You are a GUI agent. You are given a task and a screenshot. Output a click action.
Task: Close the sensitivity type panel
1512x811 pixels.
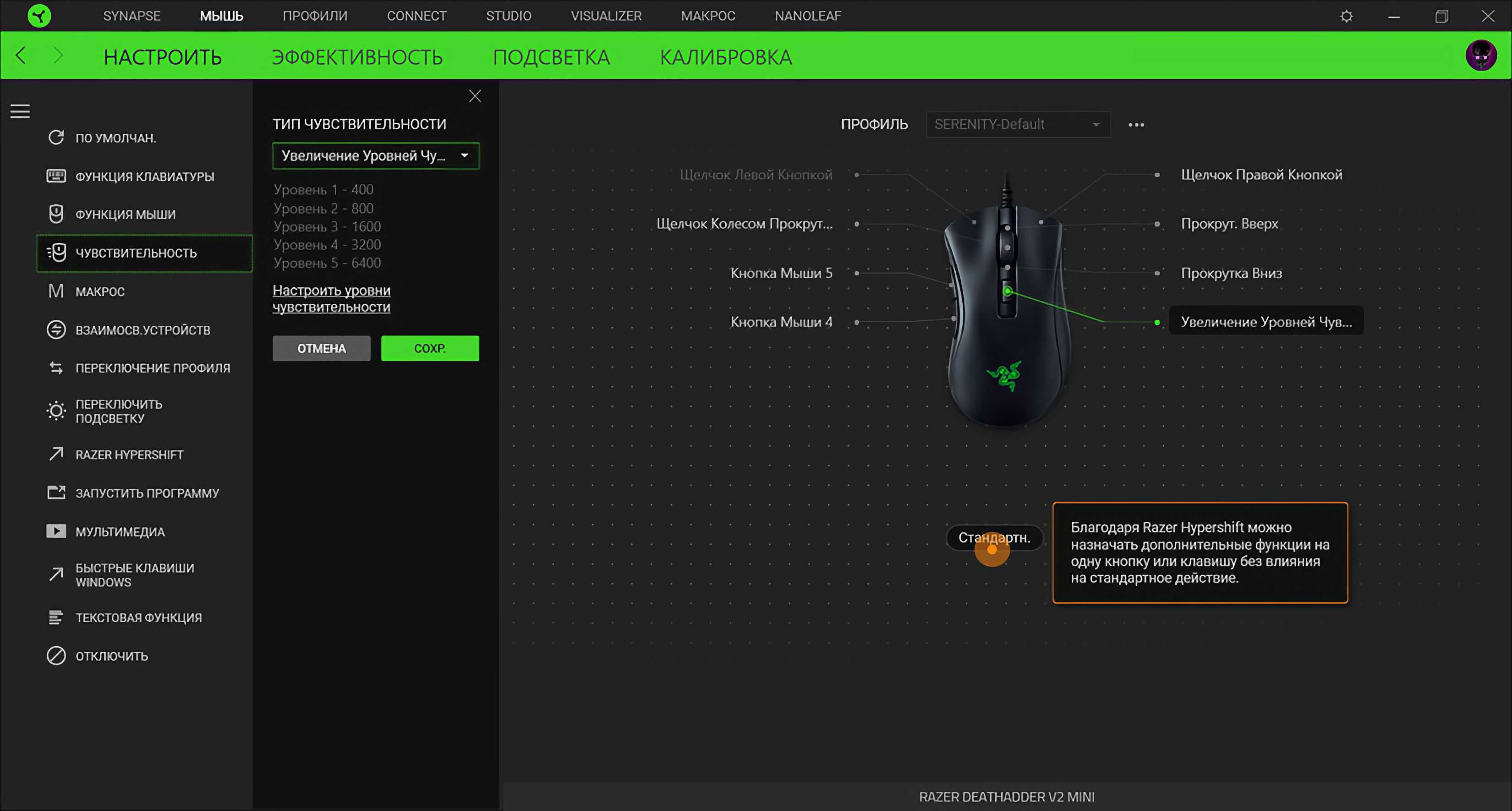(x=475, y=96)
